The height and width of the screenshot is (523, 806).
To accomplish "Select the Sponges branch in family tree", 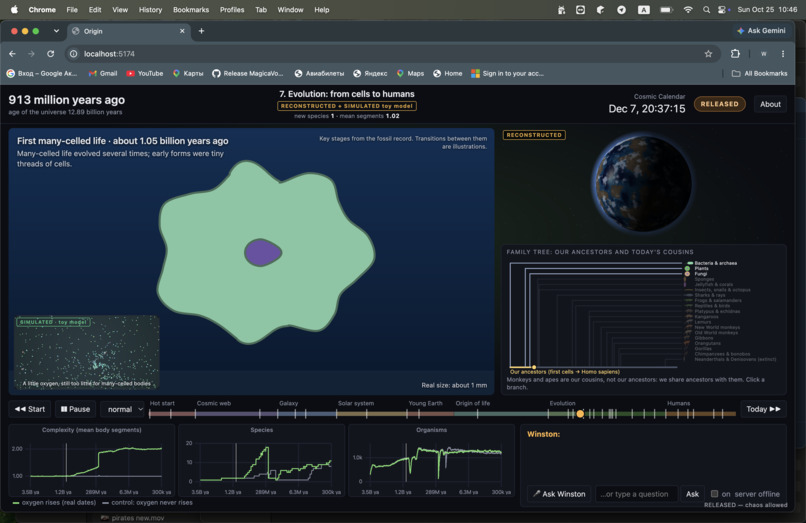I will pyautogui.click(x=704, y=279).
